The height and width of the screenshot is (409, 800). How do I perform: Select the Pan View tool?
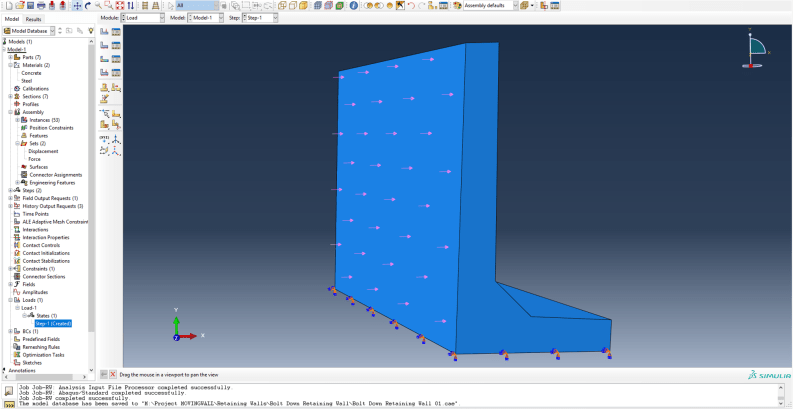77,6
